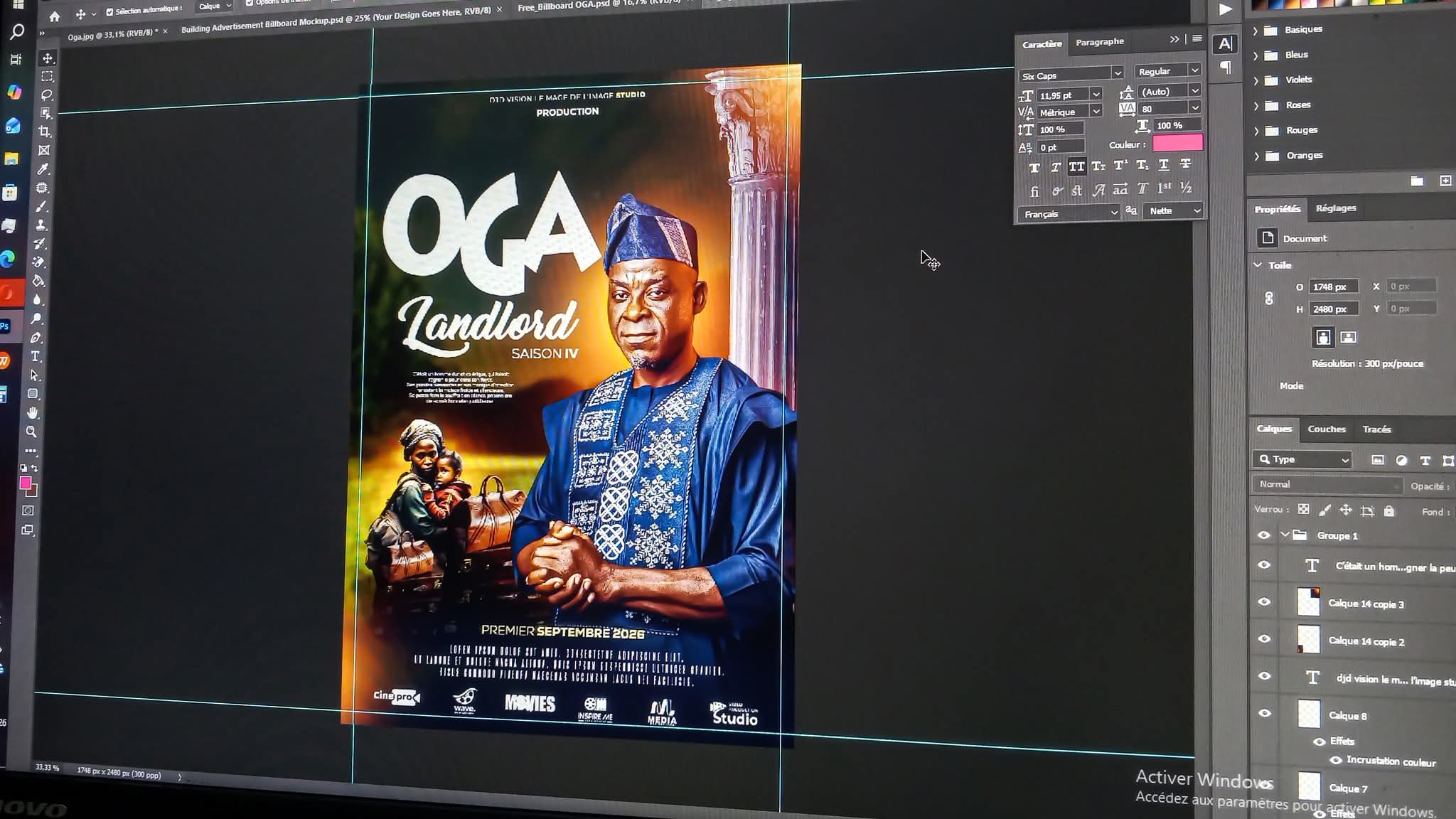Select the Brush tool
The width and height of the screenshot is (1456, 819).
click(41, 206)
